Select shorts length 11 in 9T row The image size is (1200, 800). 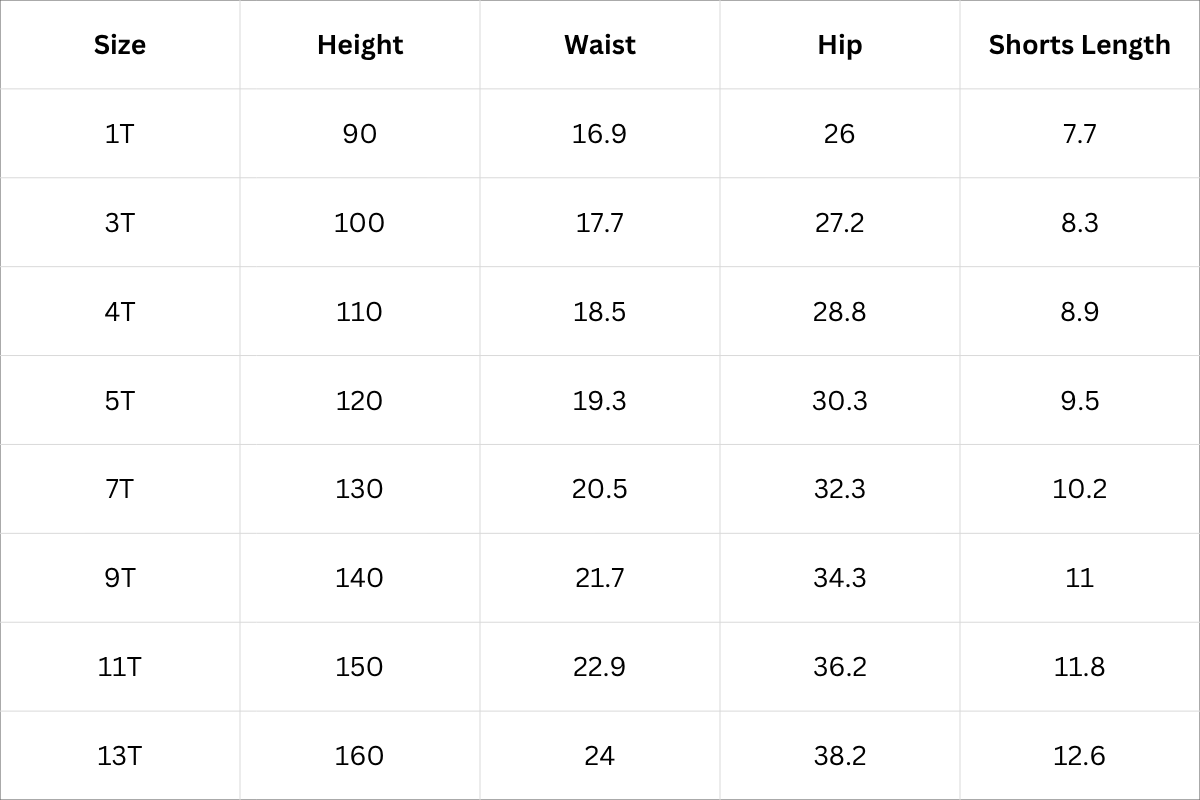(x=1079, y=578)
